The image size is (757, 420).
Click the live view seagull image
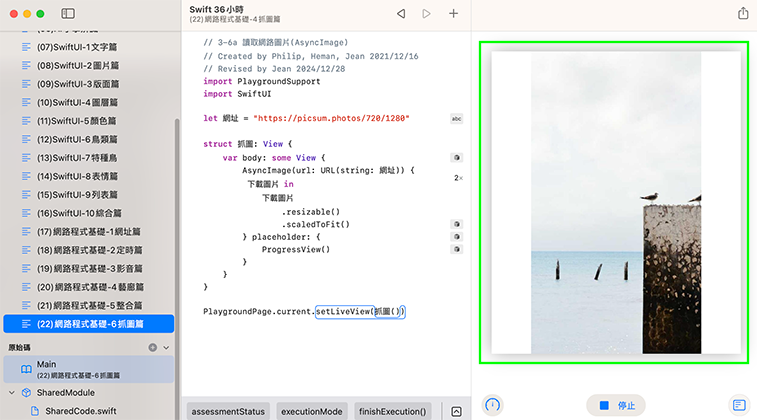(x=614, y=200)
